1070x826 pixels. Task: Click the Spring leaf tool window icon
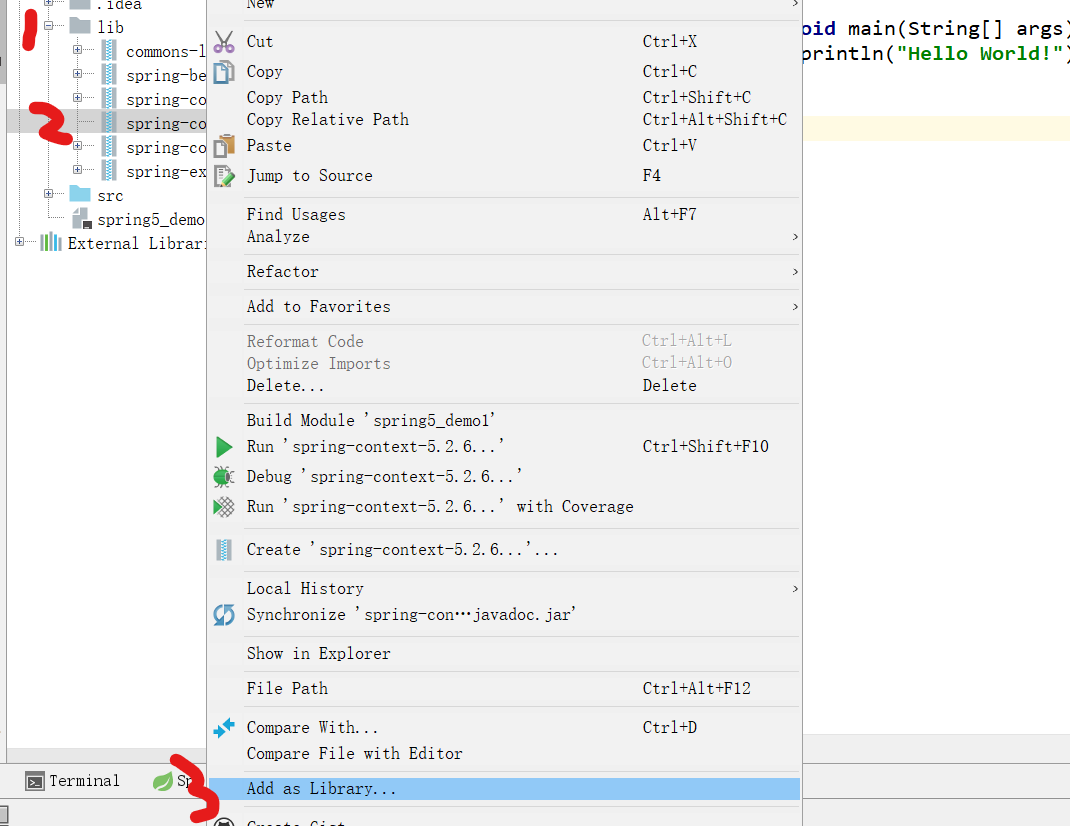pos(162,781)
